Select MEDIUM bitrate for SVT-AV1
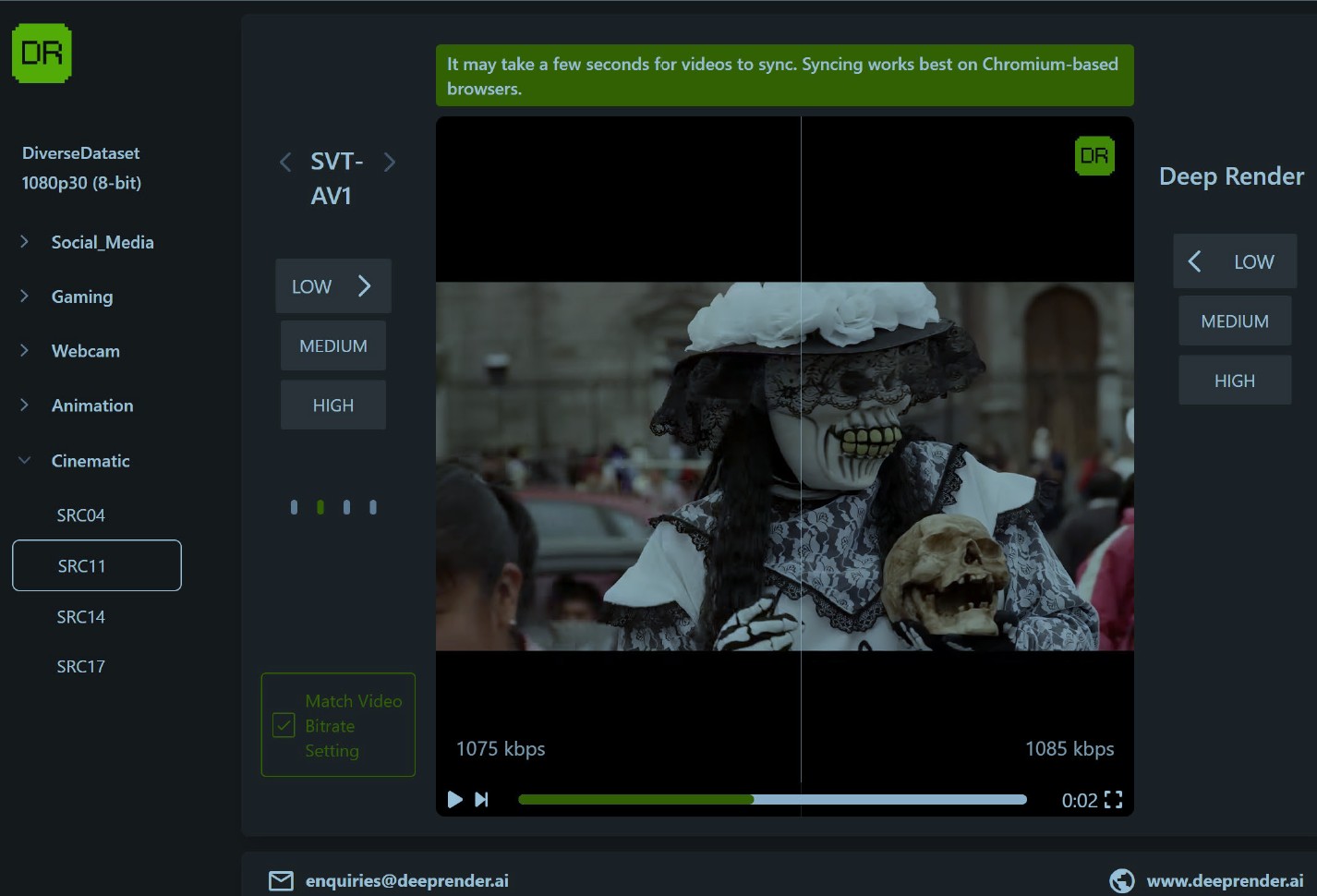This screenshot has height=896, width=1317. 333,345
